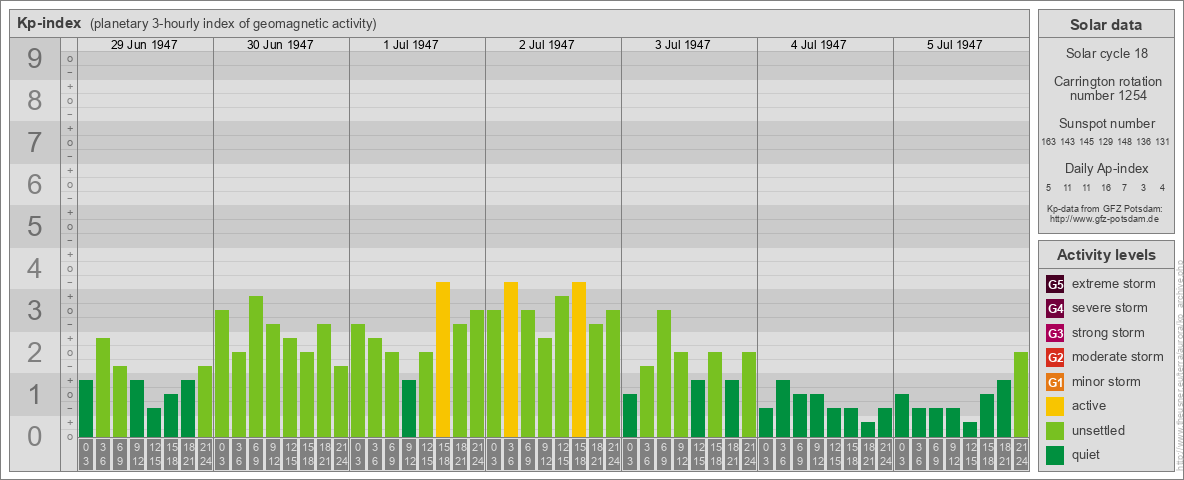Click the 'Sunspot number' label

(1106, 124)
